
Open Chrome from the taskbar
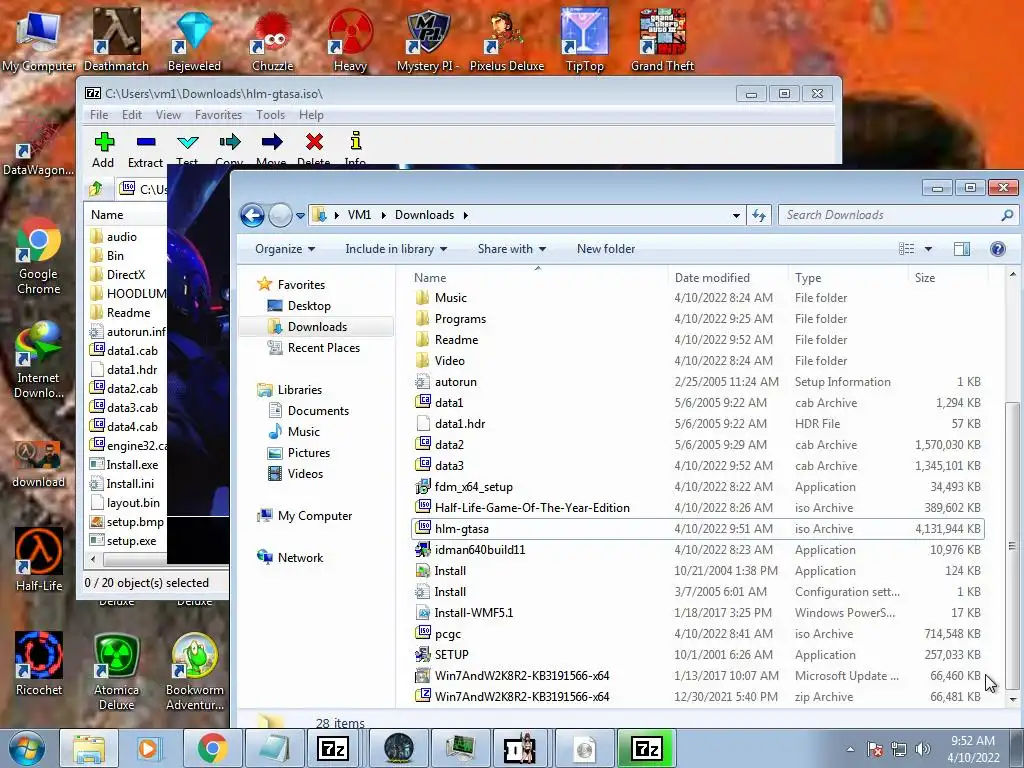(x=212, y=748)
